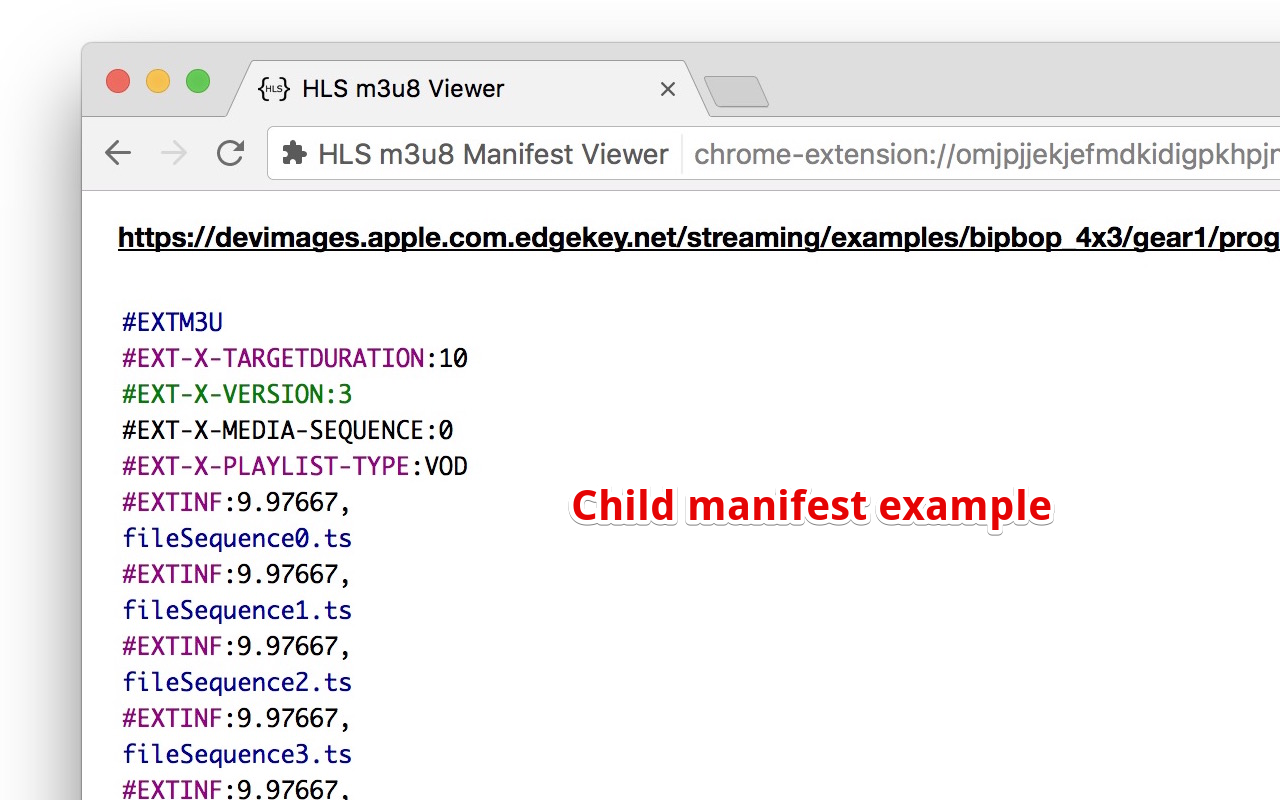The height and width of the screenshot is (800, 1280).
Task: Open a new tab with the blank tab button
Action: [736, 92]
